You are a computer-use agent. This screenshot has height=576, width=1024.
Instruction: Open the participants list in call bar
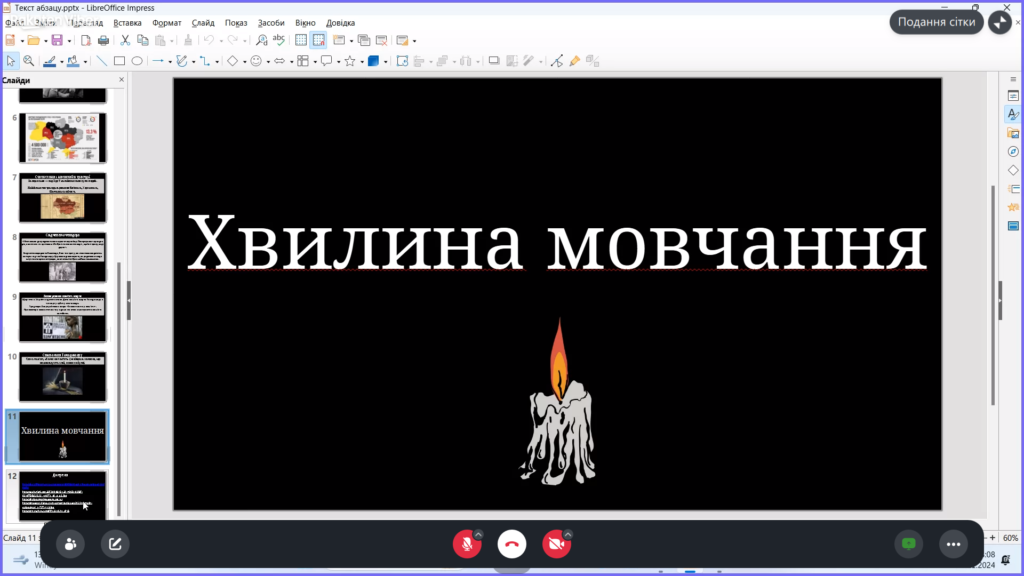point(71,544)
